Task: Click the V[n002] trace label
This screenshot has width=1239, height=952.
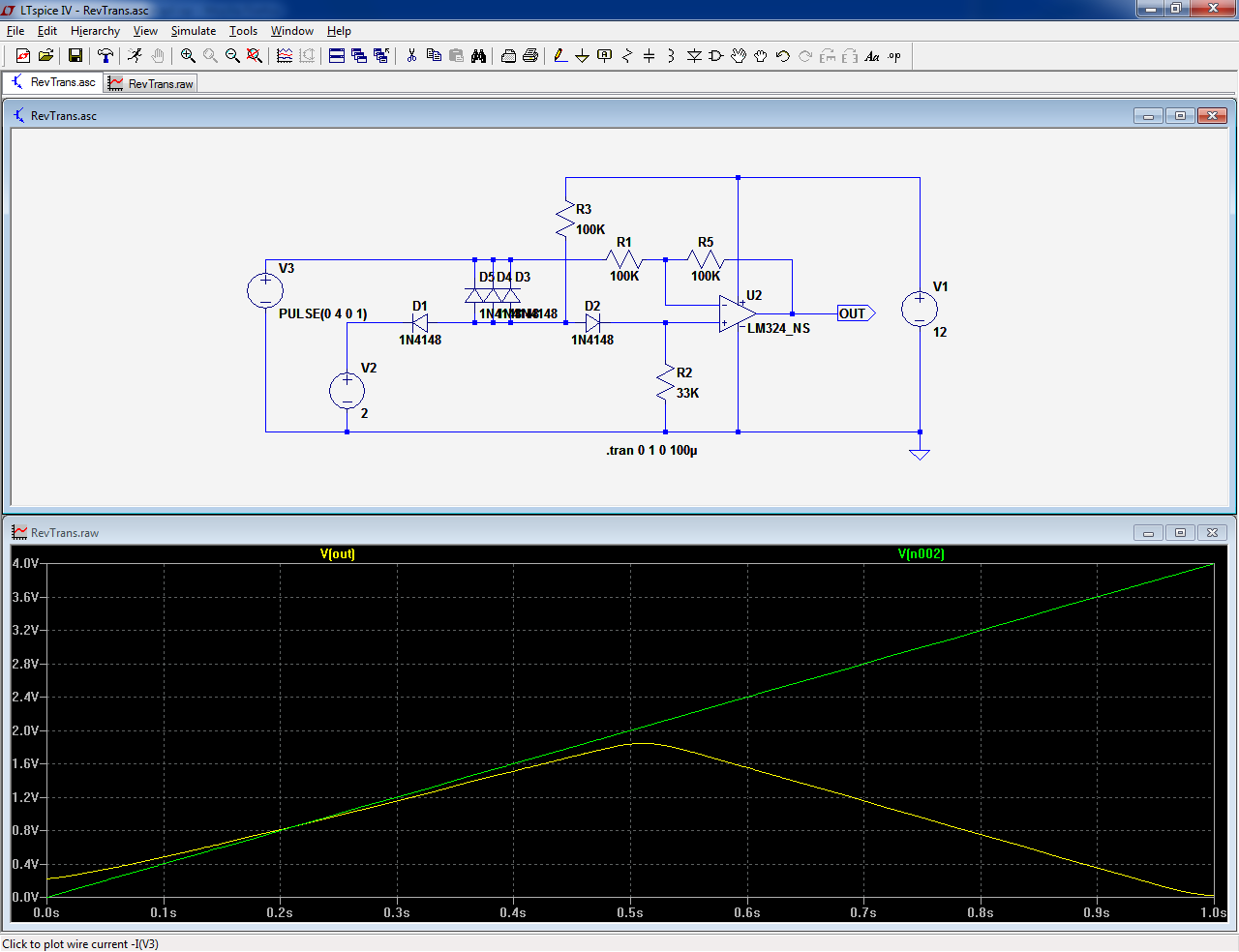Action: tap(921, 554)
